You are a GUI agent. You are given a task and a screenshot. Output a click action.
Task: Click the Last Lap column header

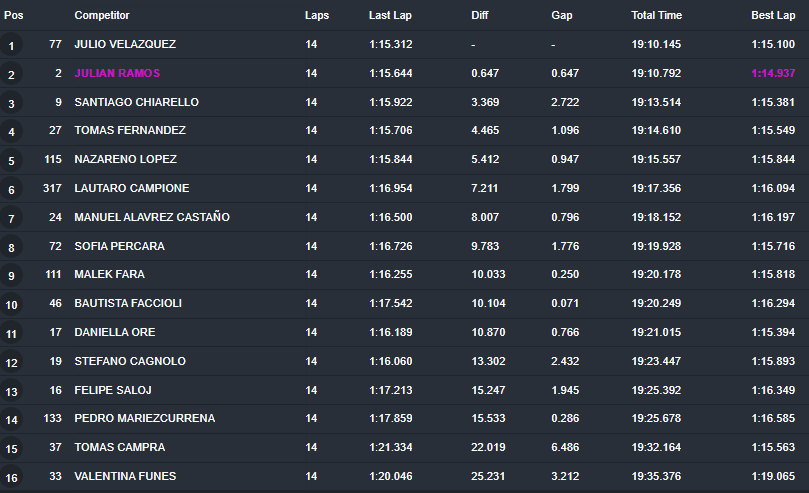(x=390, y=15)
